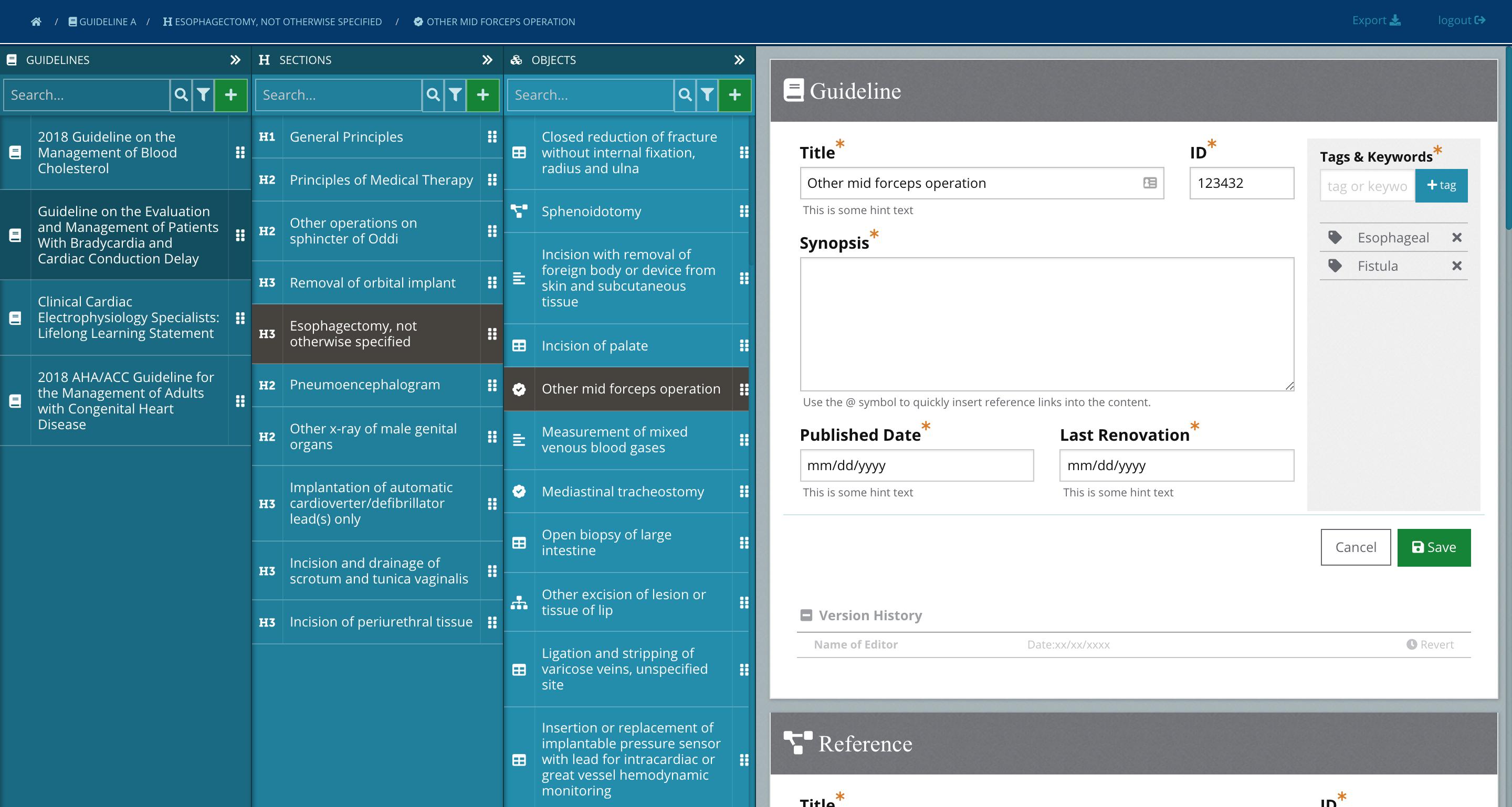The height and width of the screenshot is (807, 1512).
Task: Click the Revert clock icon
Action: (x=1411, y=644)
